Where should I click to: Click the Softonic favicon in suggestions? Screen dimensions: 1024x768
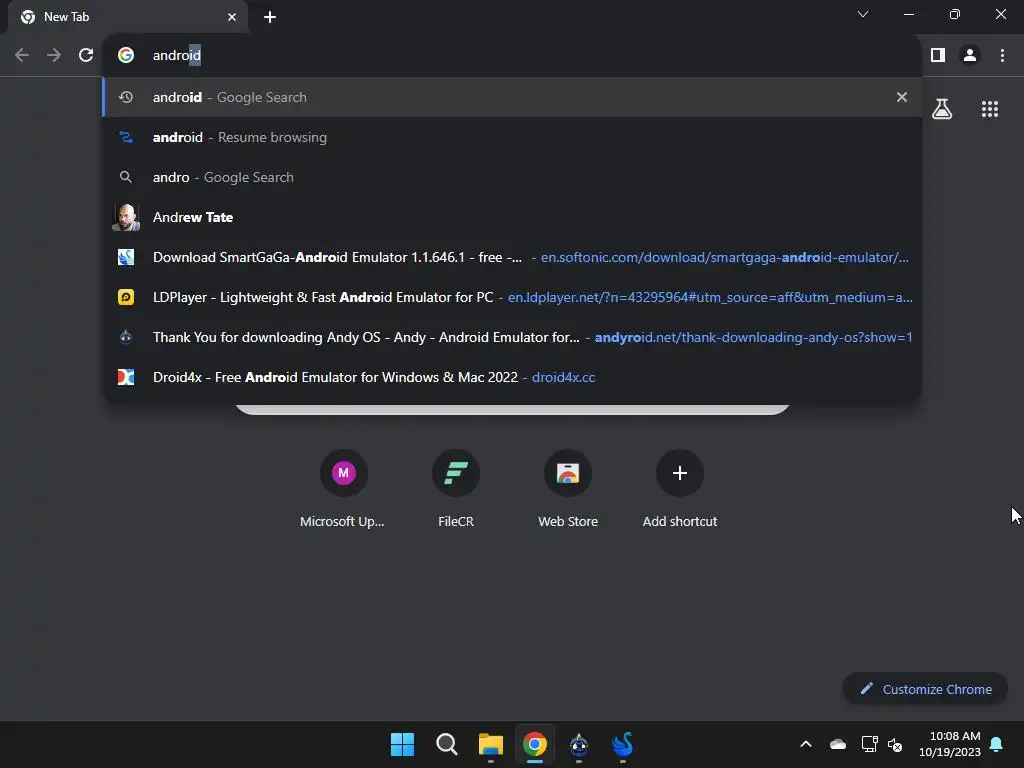pos(126,257)
